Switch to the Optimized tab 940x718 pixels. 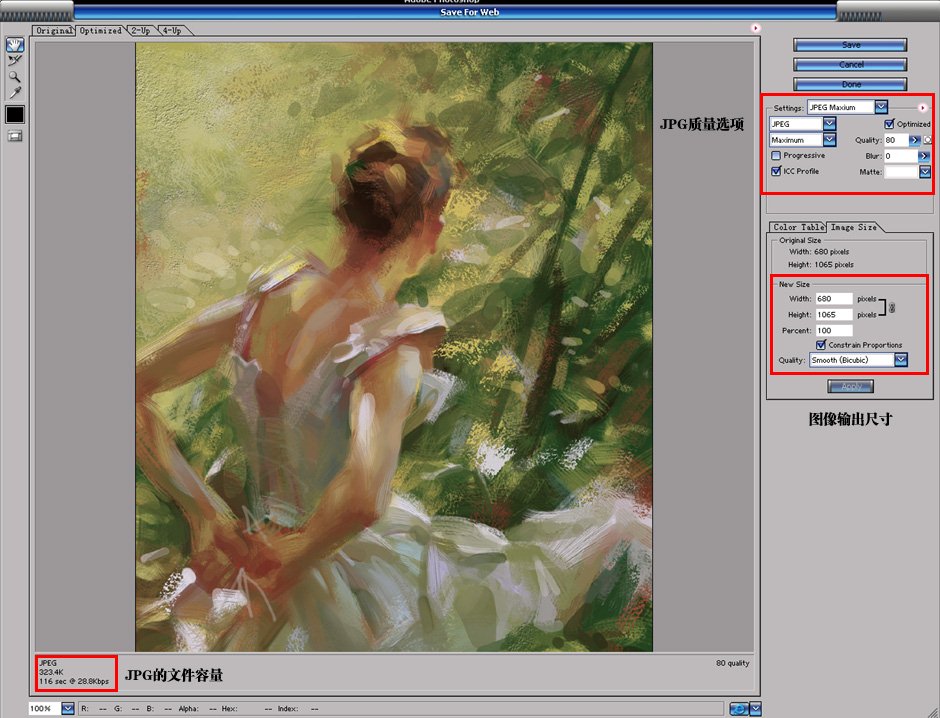click(x=100, y=31)
